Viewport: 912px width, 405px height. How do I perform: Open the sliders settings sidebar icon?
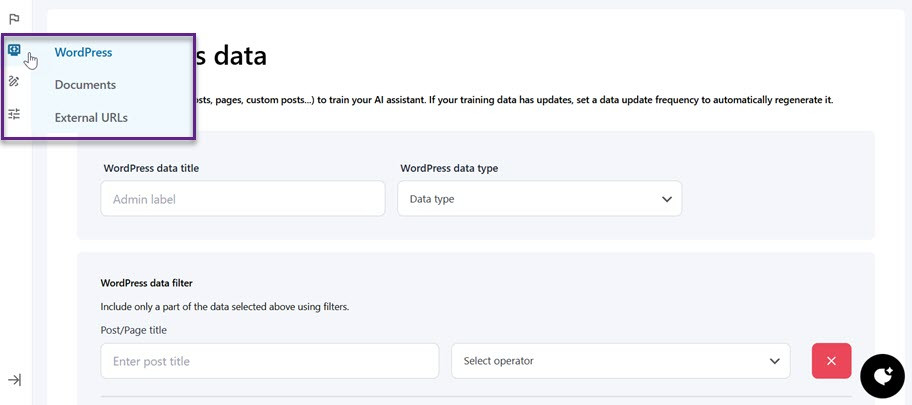click(x=15, y=114)
